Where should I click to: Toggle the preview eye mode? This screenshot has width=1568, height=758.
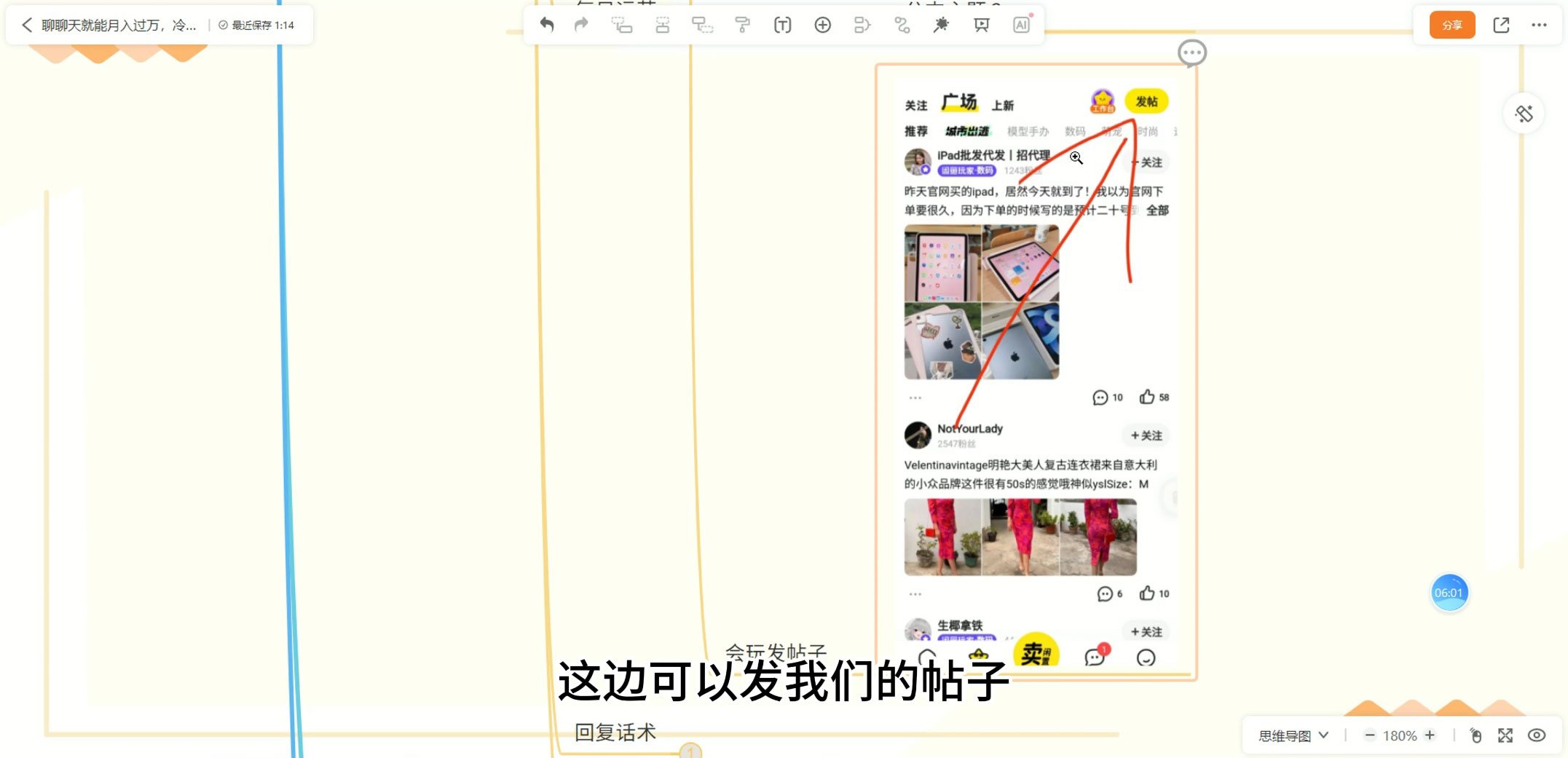pyautogui.click(x=1537, y=735)
